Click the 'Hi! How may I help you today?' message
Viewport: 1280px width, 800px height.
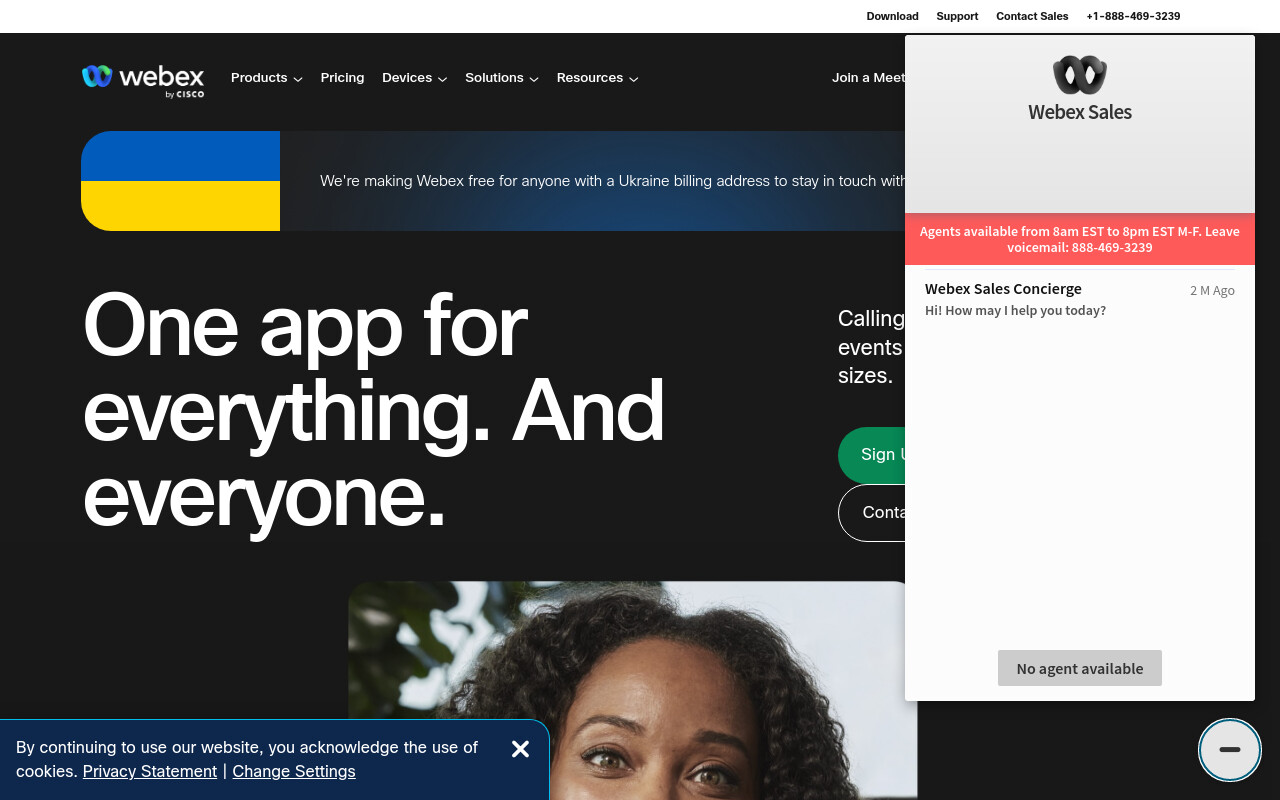pos(1015,311)
